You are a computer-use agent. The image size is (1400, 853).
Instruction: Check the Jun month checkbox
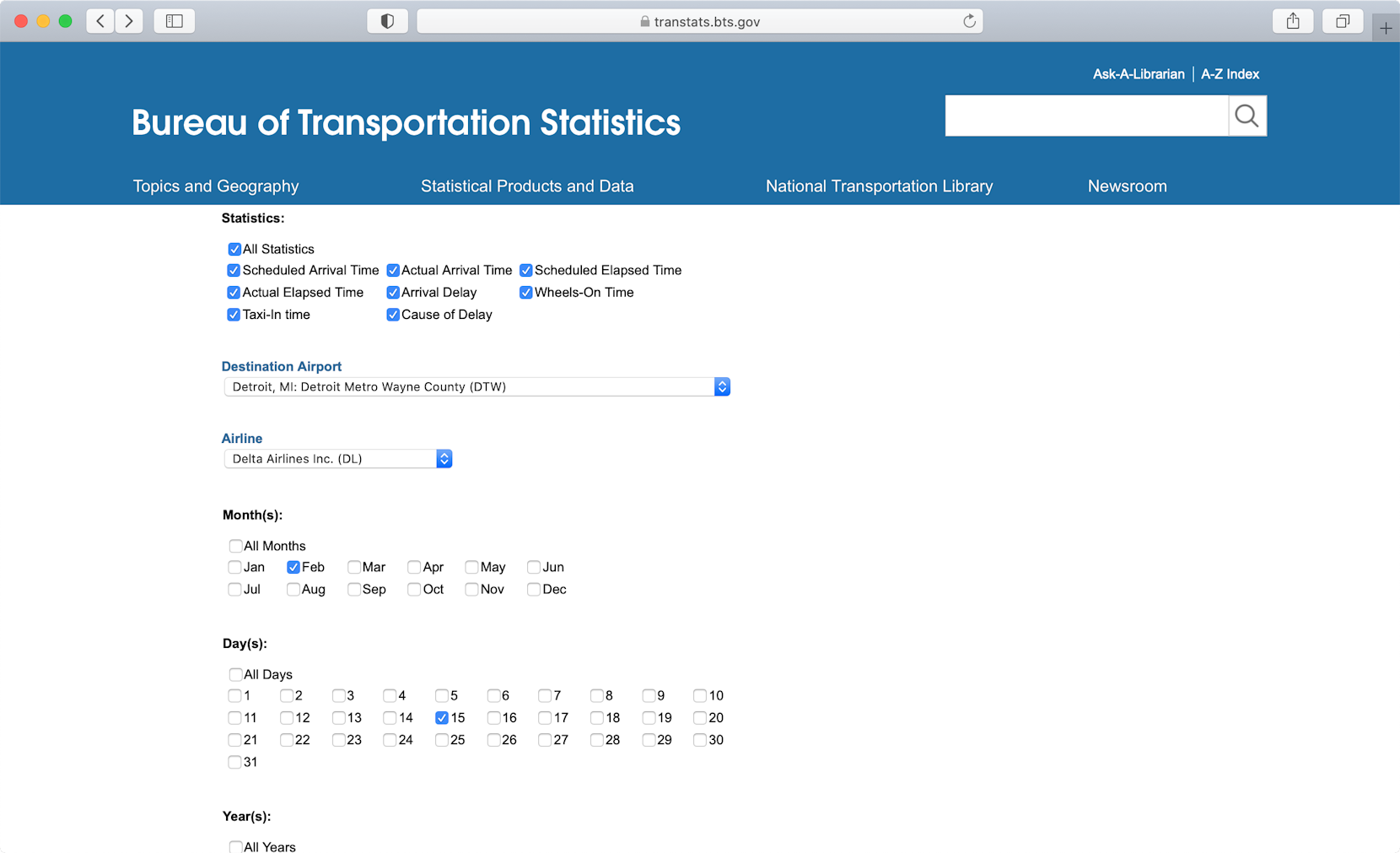(534, 567)
